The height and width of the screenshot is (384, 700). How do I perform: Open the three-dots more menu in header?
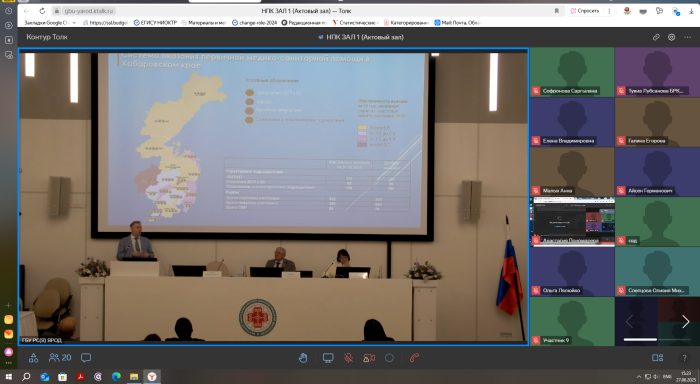pos(688,37)
